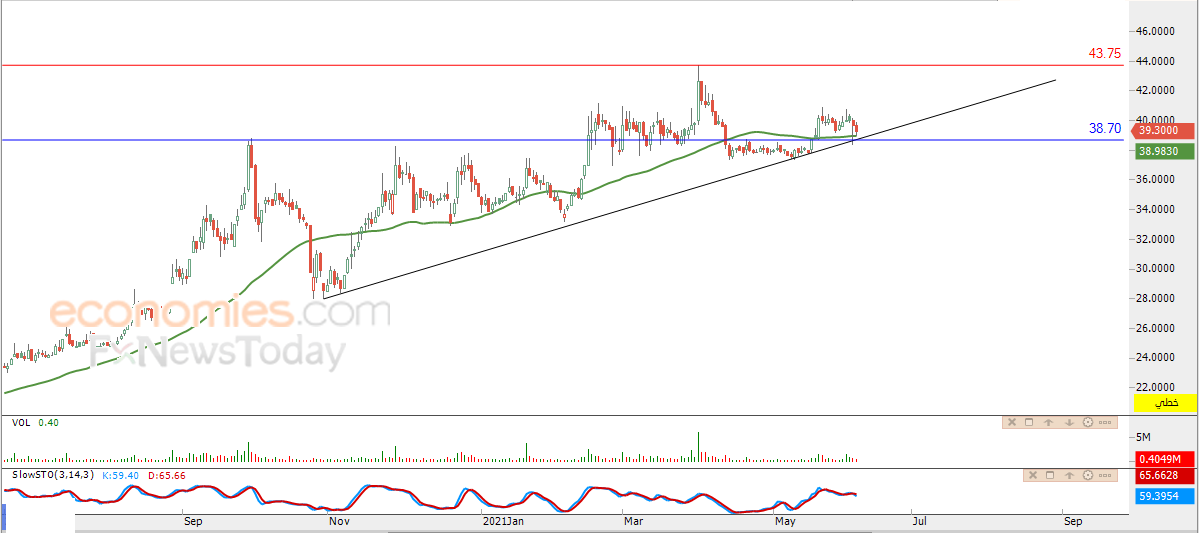
Task: Click the blue stochastic tag 59.3954
Action: tap(1165, 496)
